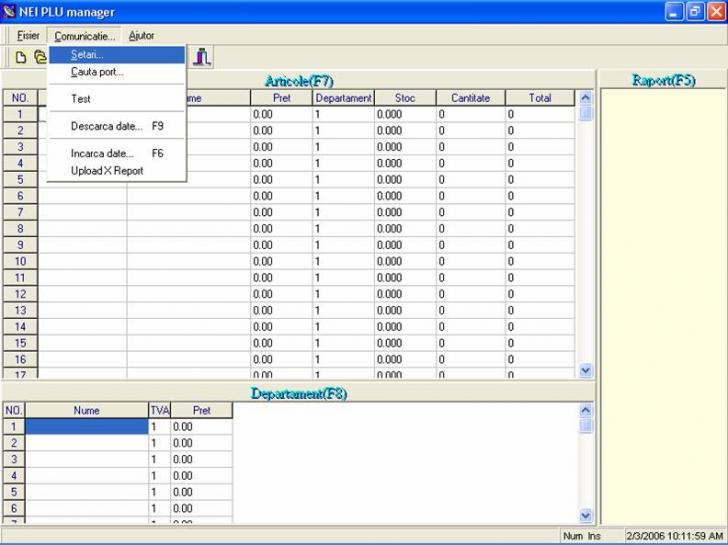The width and height of the screenshot is (728, 545).
Task: Click the NEI PLU manager title bar icon
Action: coord(10,12)
